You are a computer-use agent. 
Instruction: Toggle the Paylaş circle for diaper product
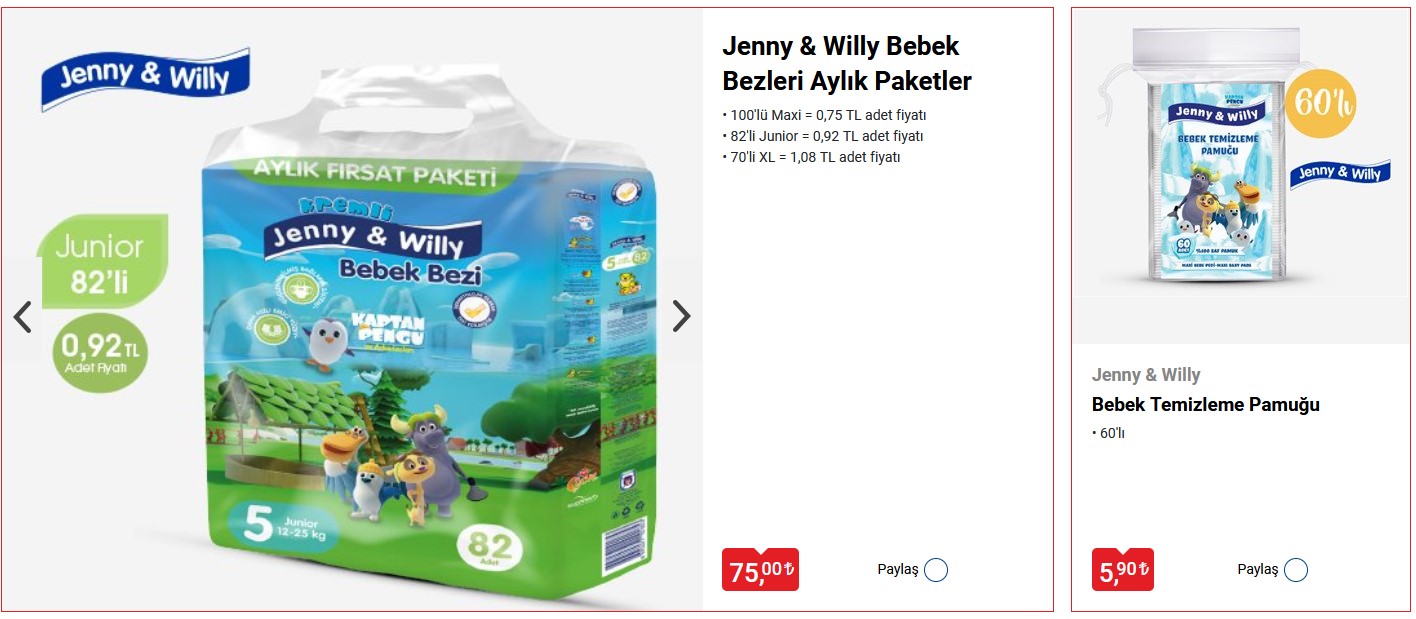point(936,570)
